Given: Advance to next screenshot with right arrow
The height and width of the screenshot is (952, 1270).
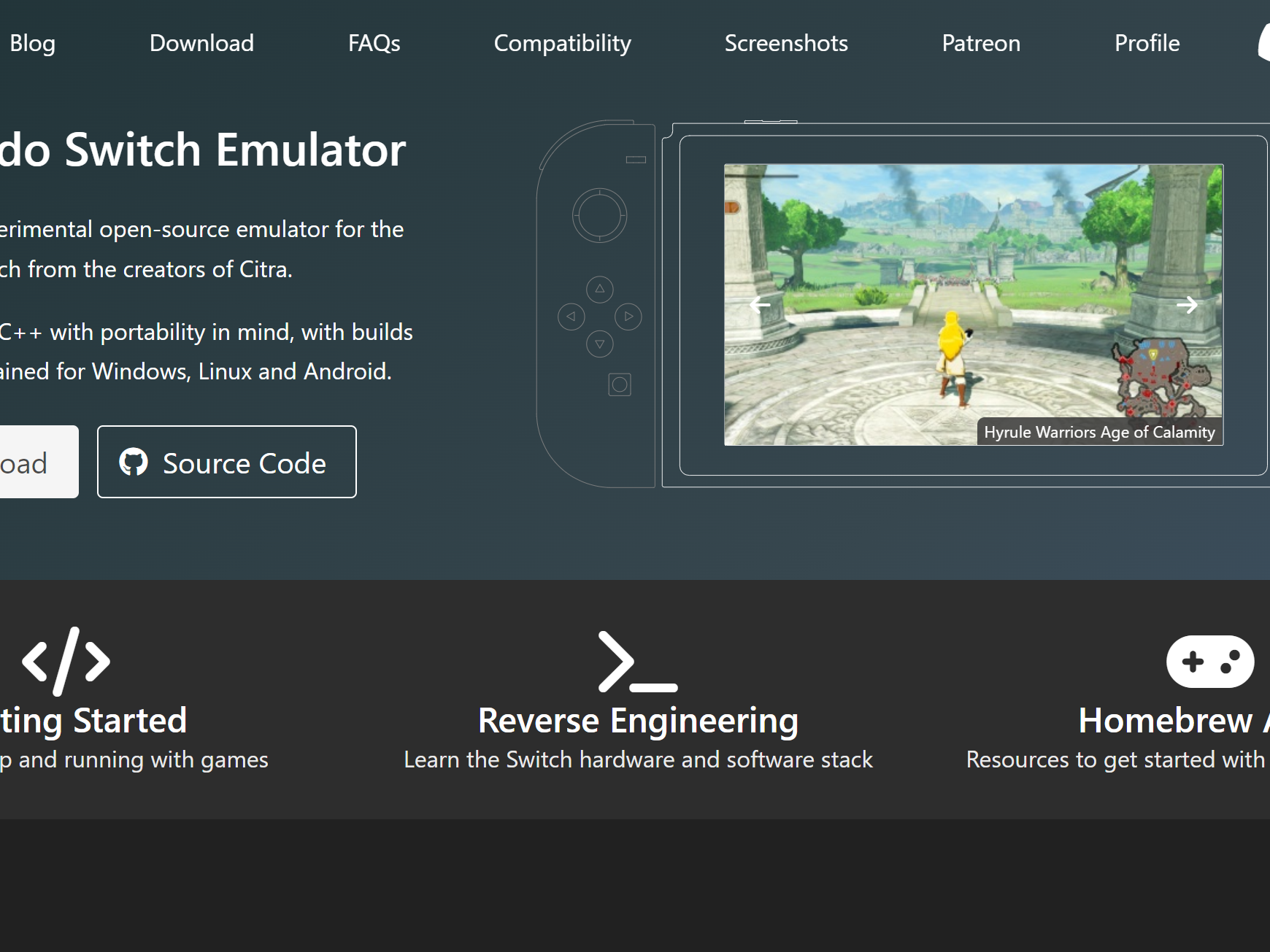Looking at the screenshot, I should 1187,304.
